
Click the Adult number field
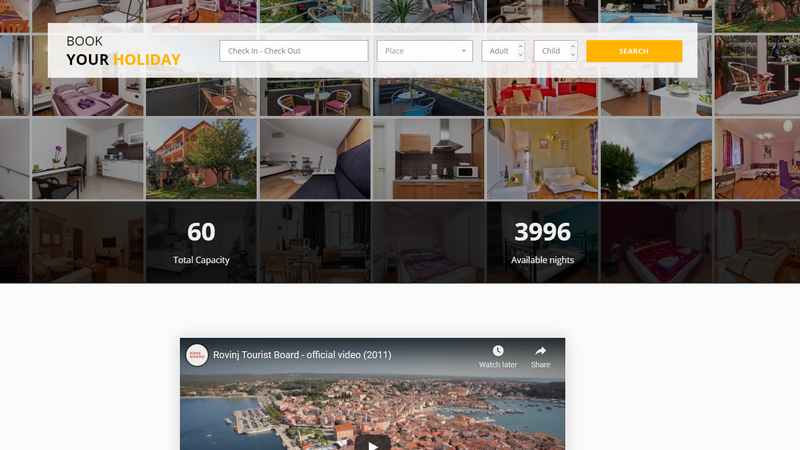(x=498, y=51)
